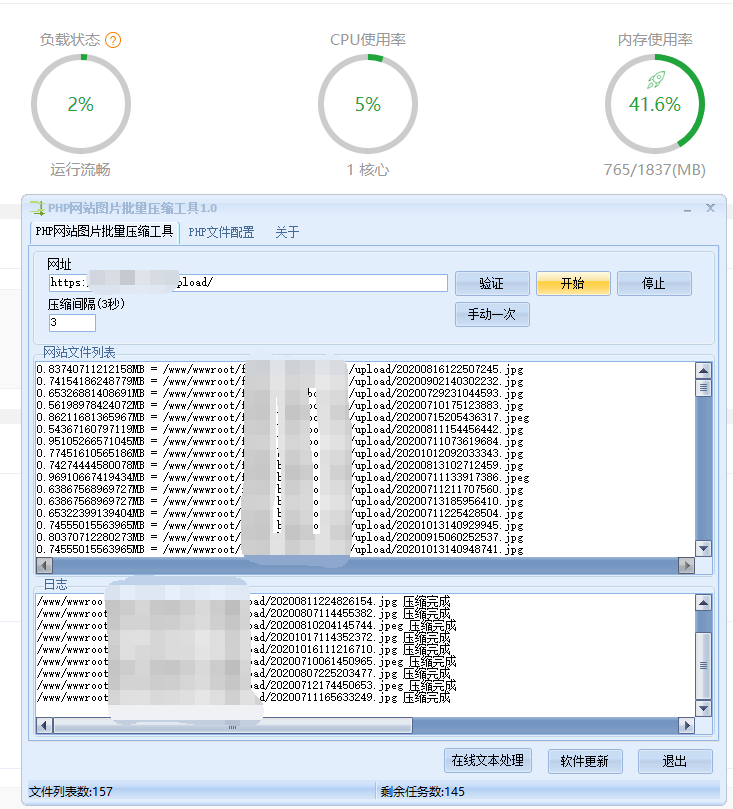The height and width of the screenshot is (809, 733).
Task: Select the PHP网站图片批量压缩工具 tab
Action: click(x=104, y=232)
